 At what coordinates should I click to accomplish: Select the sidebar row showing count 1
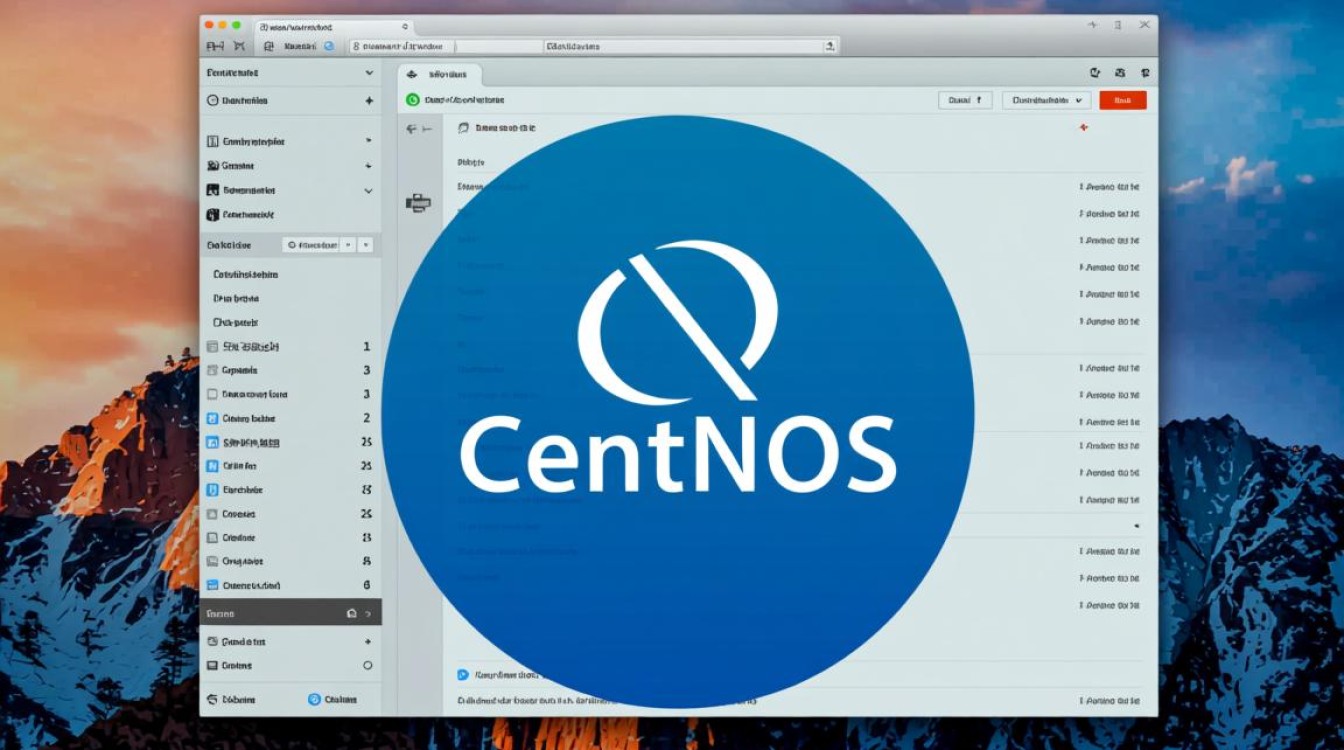click(x=290, y=346)
